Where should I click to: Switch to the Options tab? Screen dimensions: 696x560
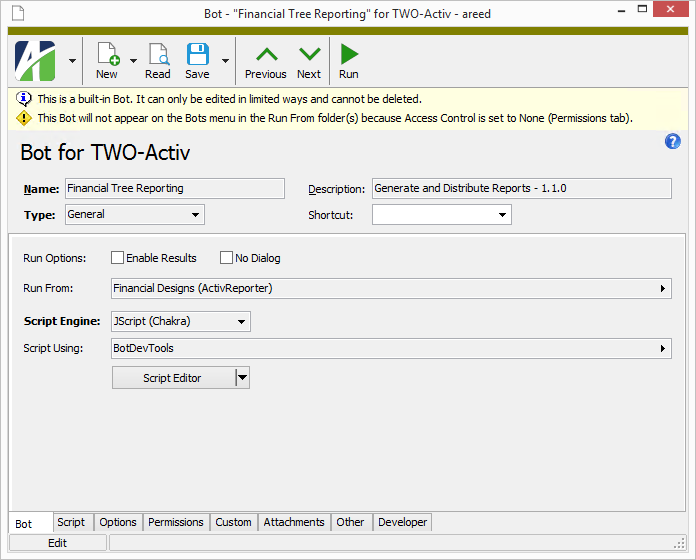pyautogui.click(x=118, y=522)
